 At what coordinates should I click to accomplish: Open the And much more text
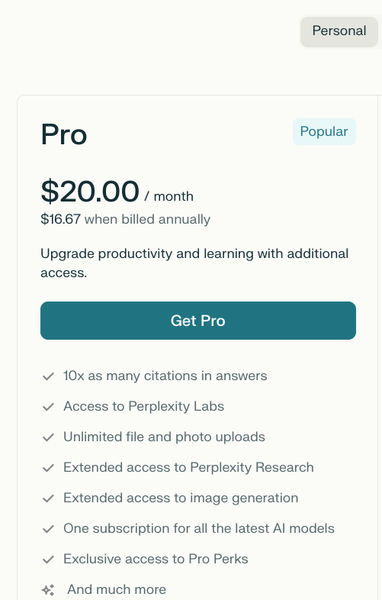tap(117, 589)
